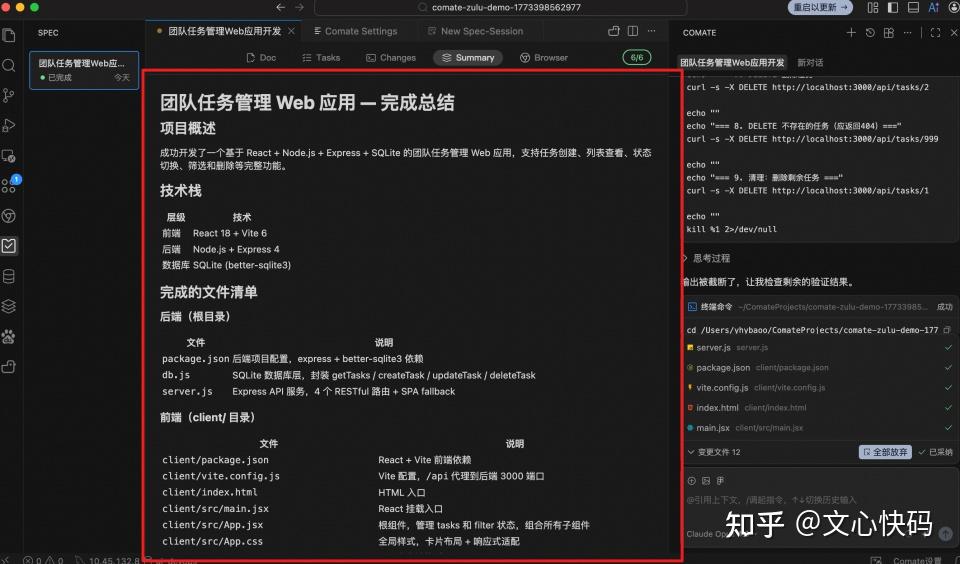Viewport: 960px width, 564px height.
Task: Open main.jsx client/src/main.jsx file row
Action: [x=819, y=428]
